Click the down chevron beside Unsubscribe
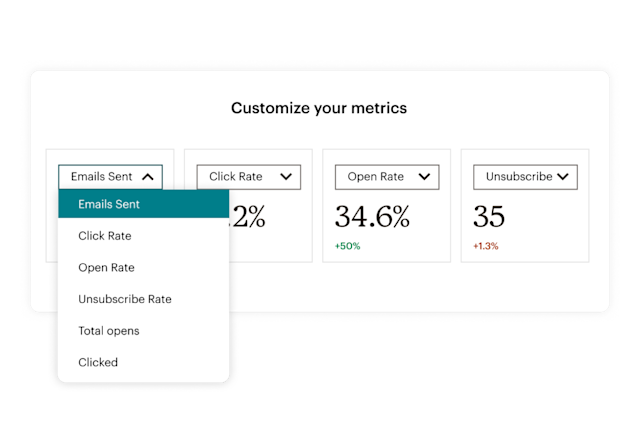640x443 pixels. [563, 177]
